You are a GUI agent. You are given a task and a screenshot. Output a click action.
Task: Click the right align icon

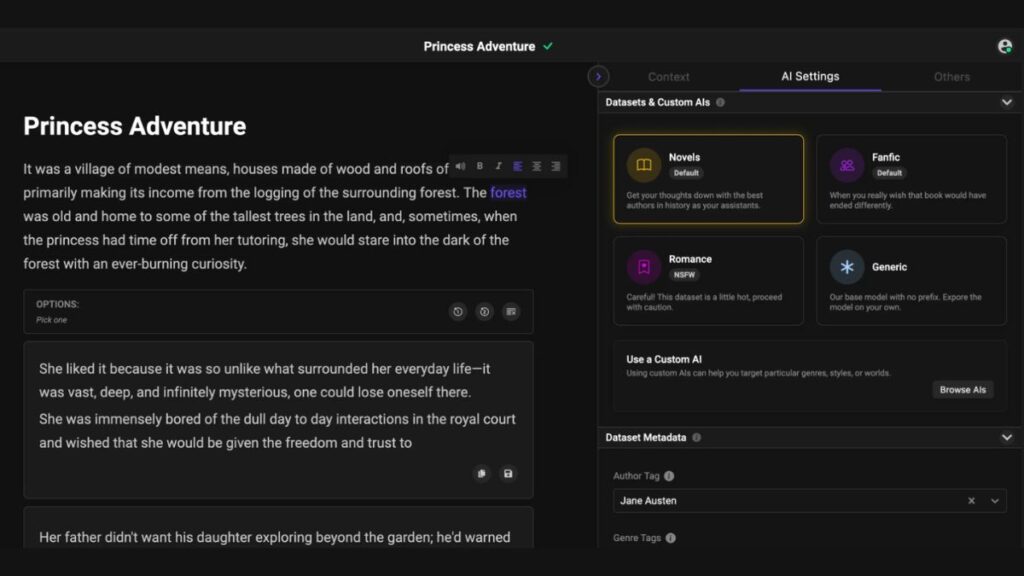(556, 166)
